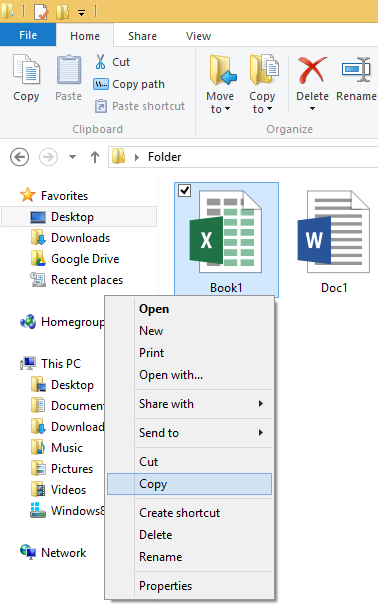Click the Copy icon in Clipboard group
The height and width of the screenshot is (606, 378).
pyautogui.click(x=26, y=70)
